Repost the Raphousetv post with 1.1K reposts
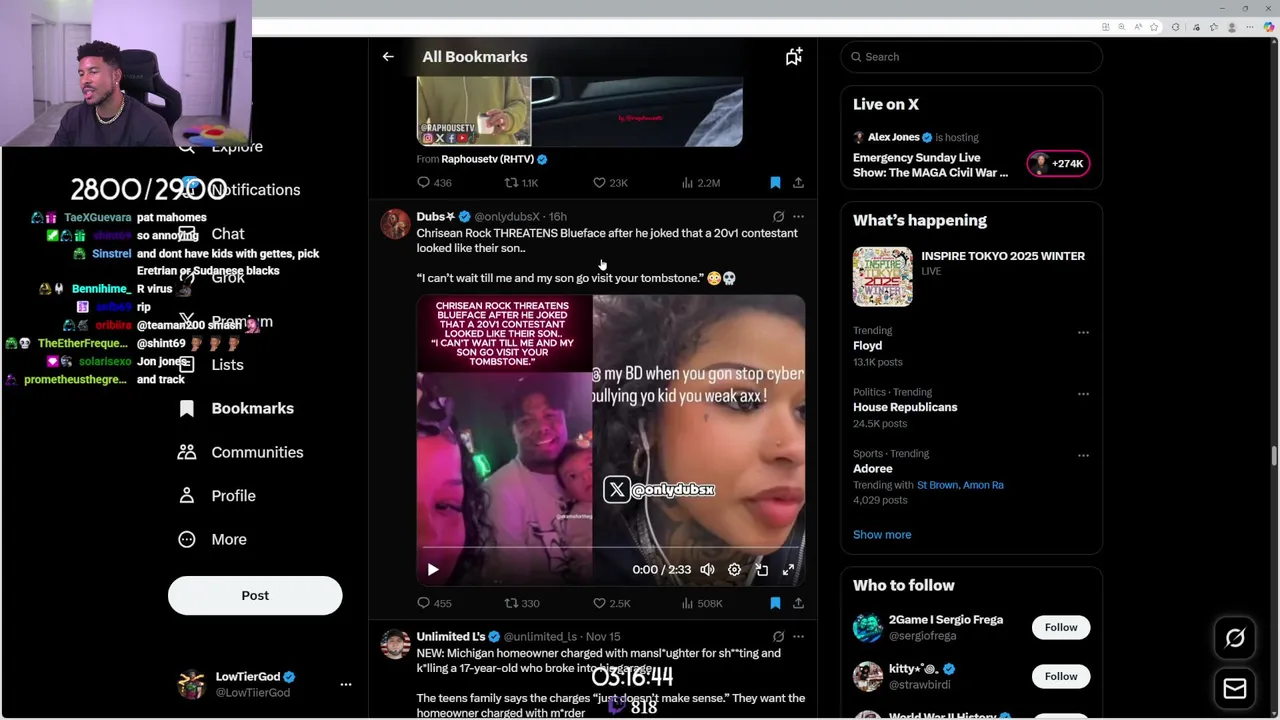This screenshot has height=720, width=1280. tap(522, 183)
